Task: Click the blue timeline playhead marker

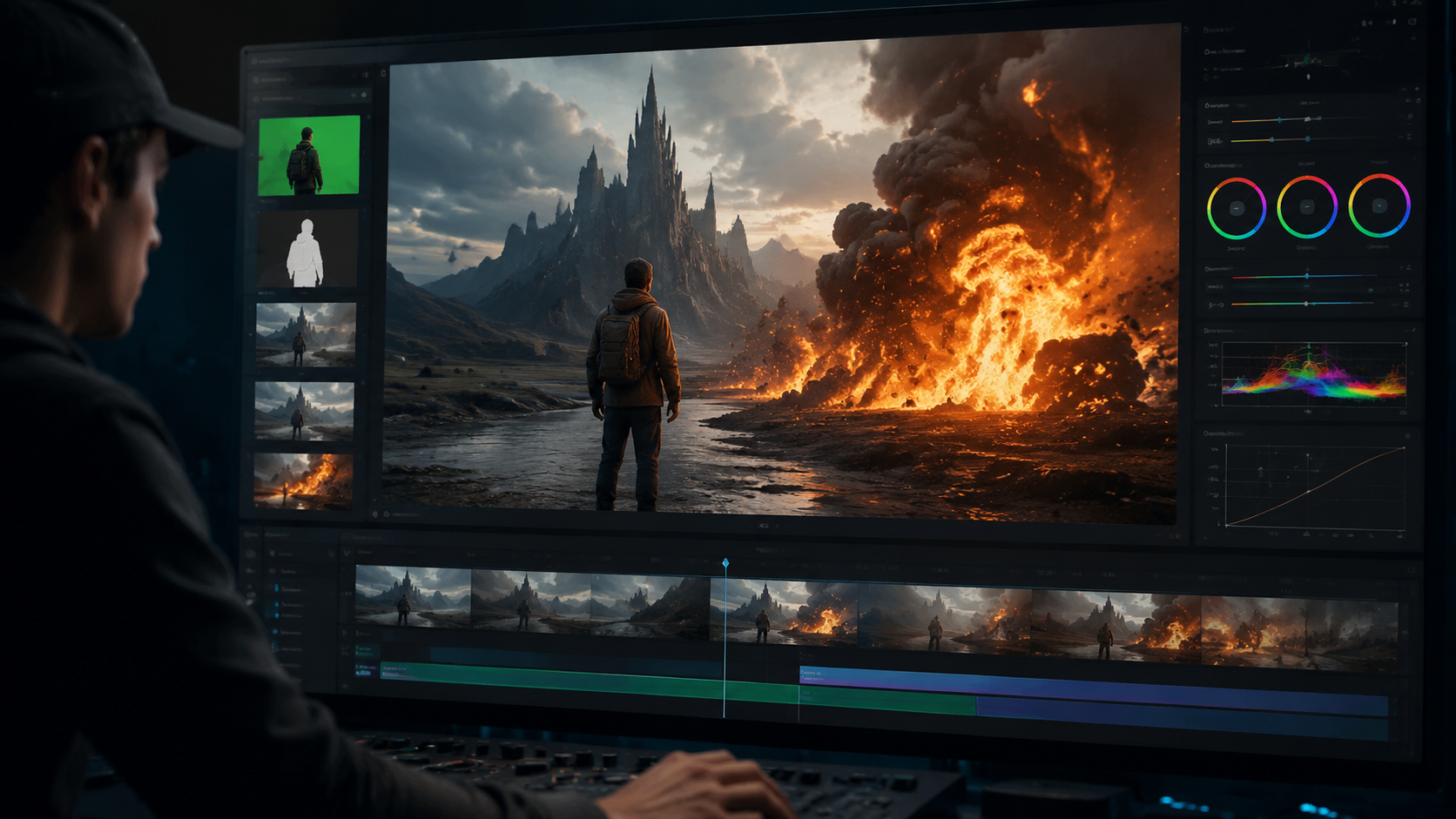Action: (x=725, y=564)
